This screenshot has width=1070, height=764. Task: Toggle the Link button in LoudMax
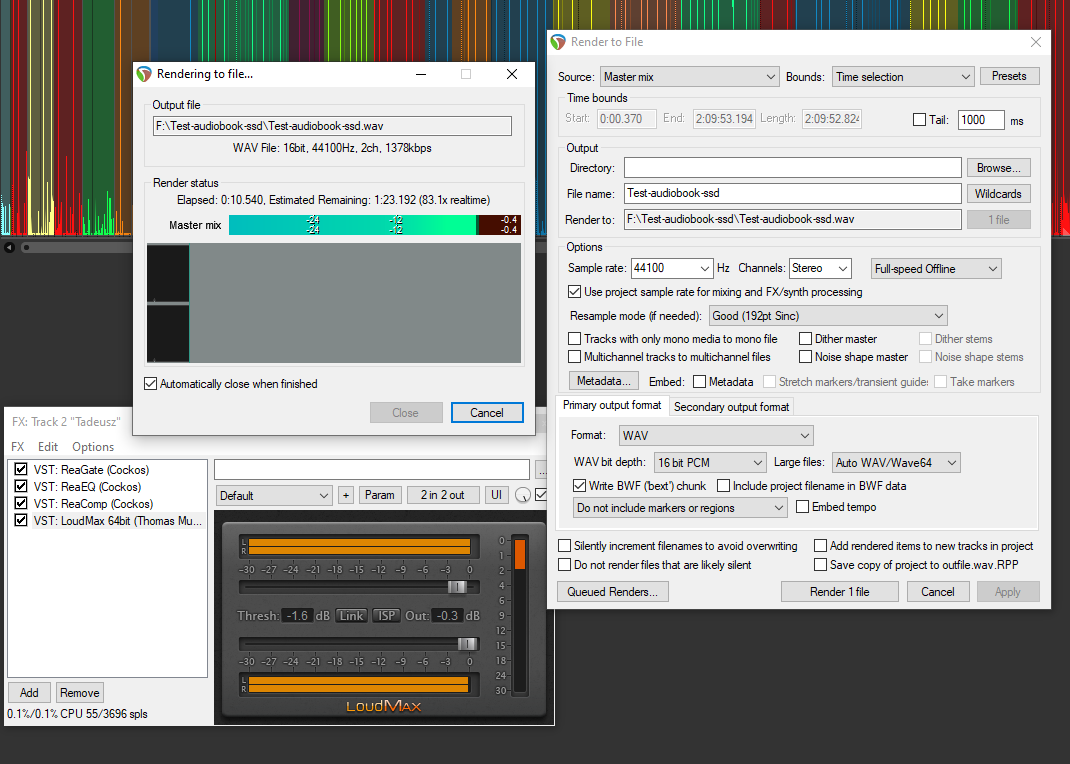[350, 615]
